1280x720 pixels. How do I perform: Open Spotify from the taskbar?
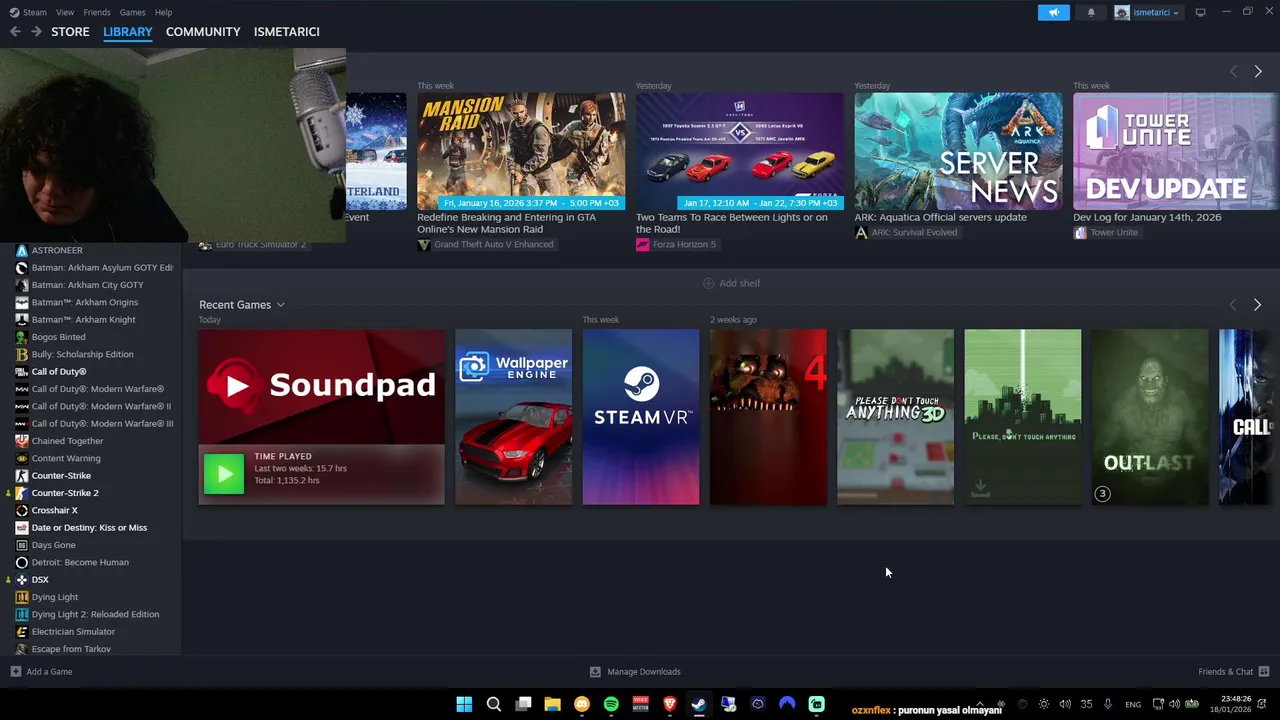tap(611, 704)
